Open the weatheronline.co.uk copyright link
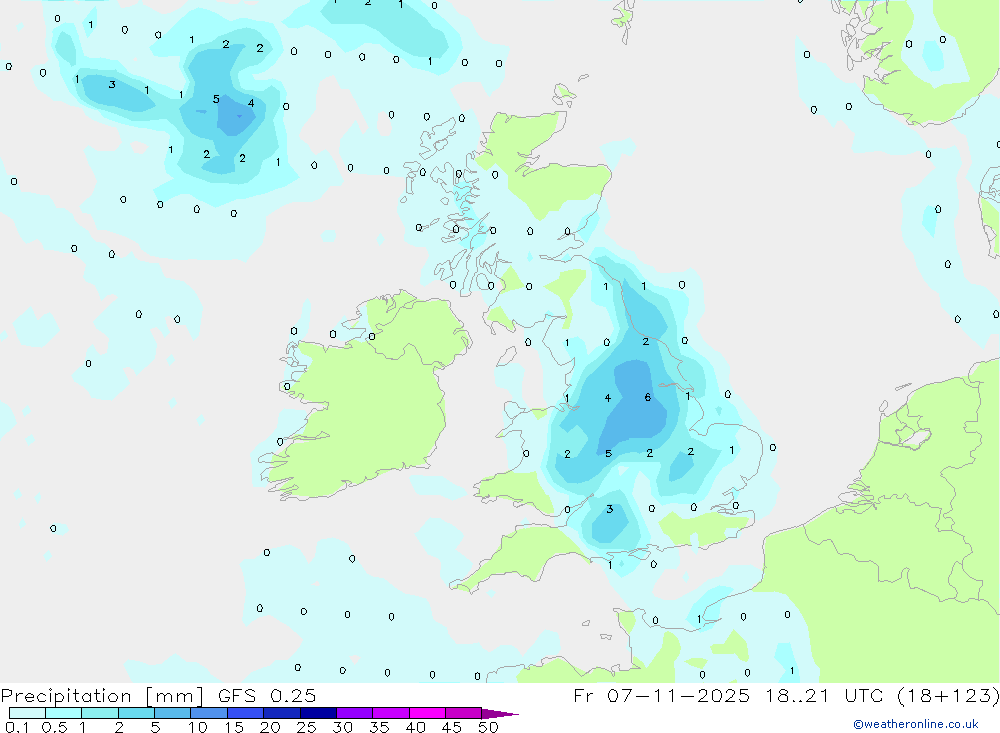Screen dimensions: 1000x733 pos(916,723)
